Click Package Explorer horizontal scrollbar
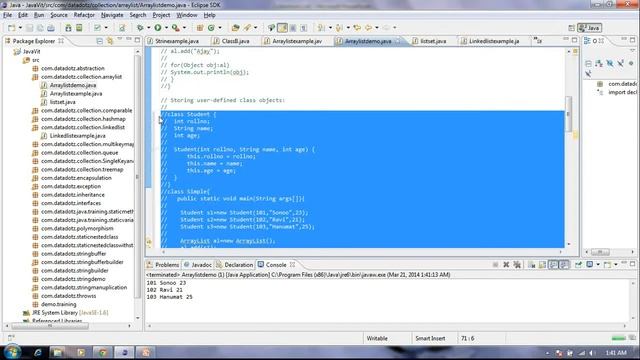The height and width of the screenshot is (360, 640). coord(50,326)
